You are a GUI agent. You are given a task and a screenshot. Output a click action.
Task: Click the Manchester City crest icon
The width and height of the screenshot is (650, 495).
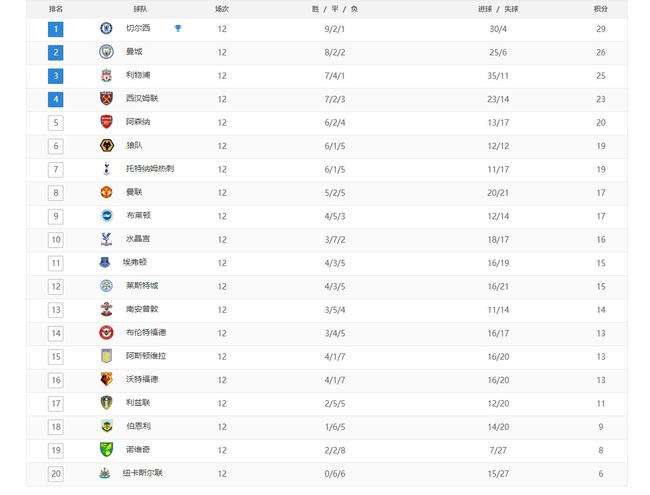coord(107,52)
